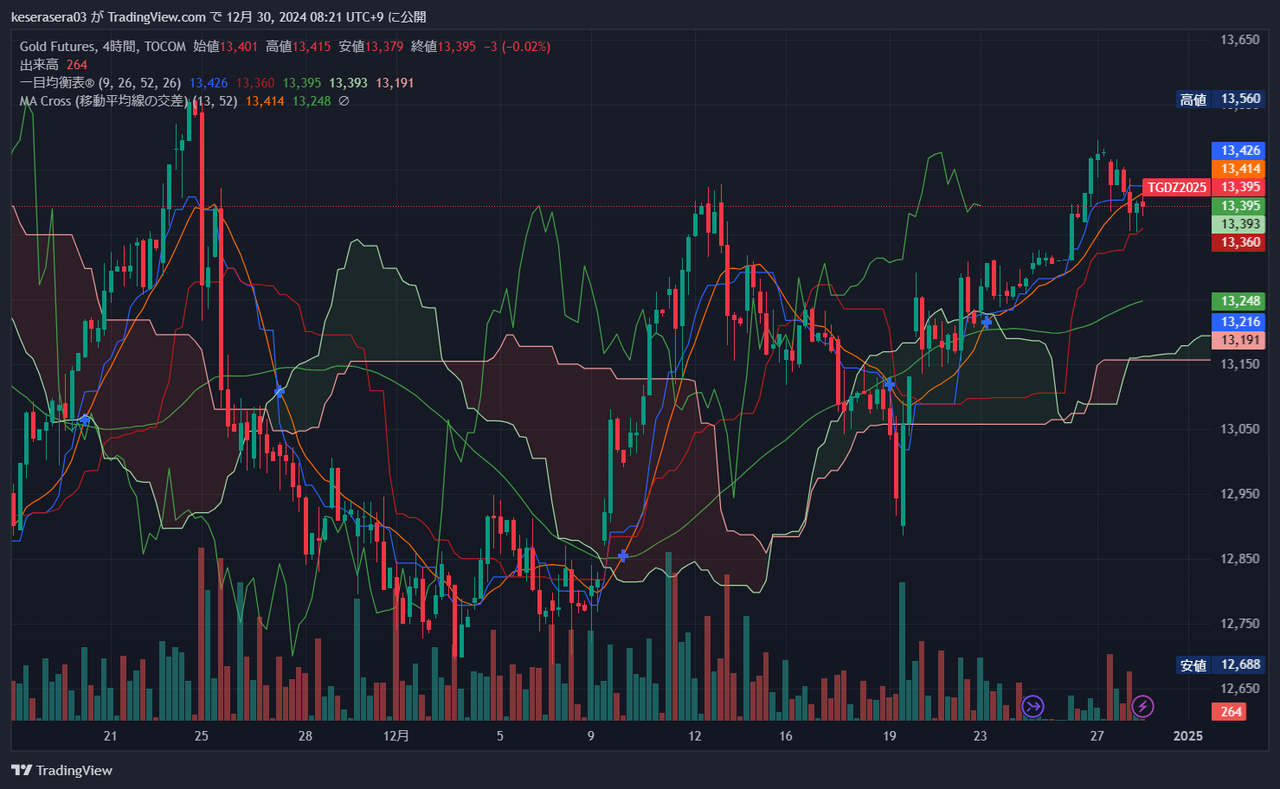Click the Gold Futures, 4時間, TOCOM title

pos(103,46)
